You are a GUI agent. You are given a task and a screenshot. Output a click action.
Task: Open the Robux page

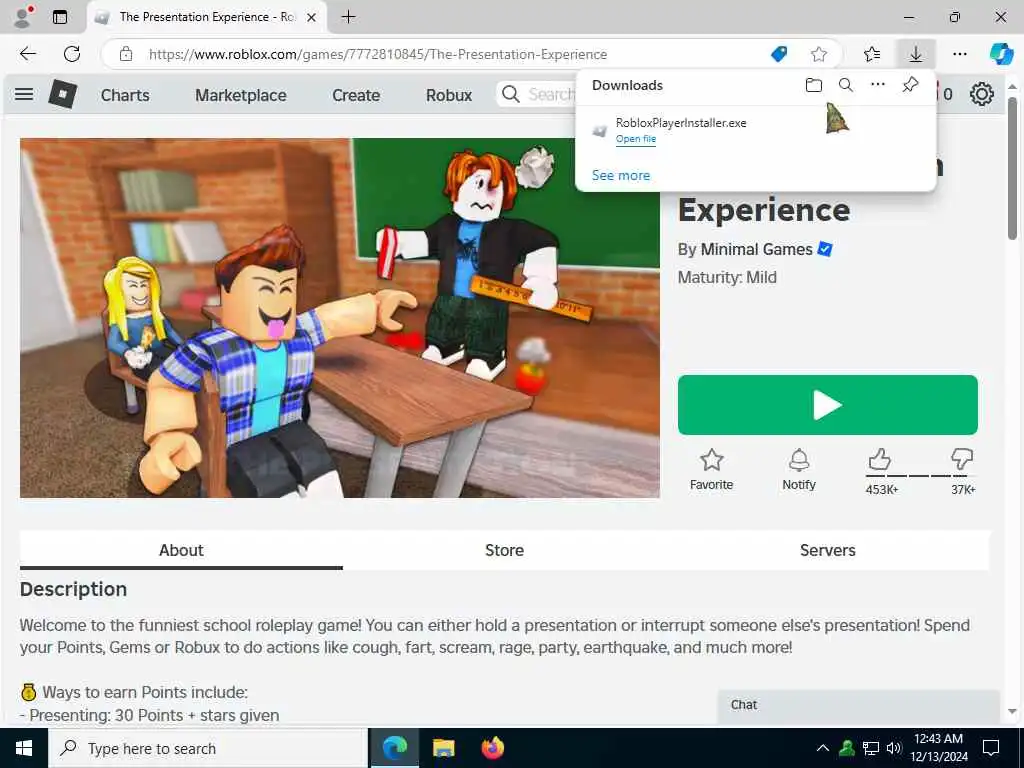tap(449, 95)
